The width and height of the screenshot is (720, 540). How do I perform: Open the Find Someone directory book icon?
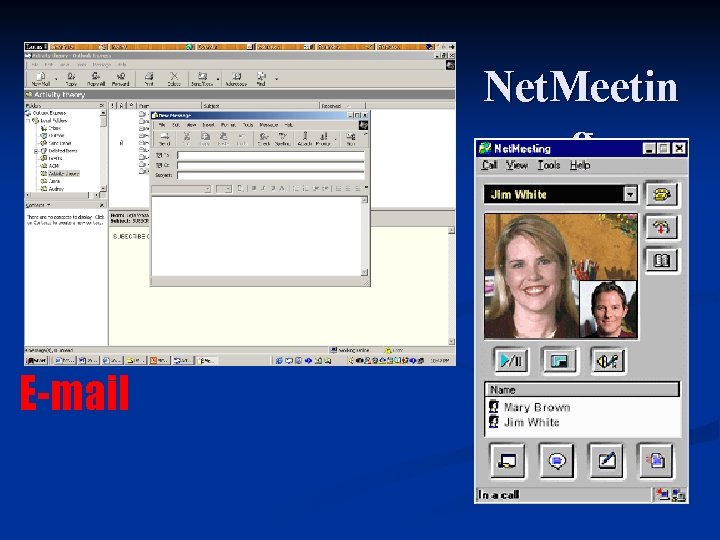tap(661, 260)
